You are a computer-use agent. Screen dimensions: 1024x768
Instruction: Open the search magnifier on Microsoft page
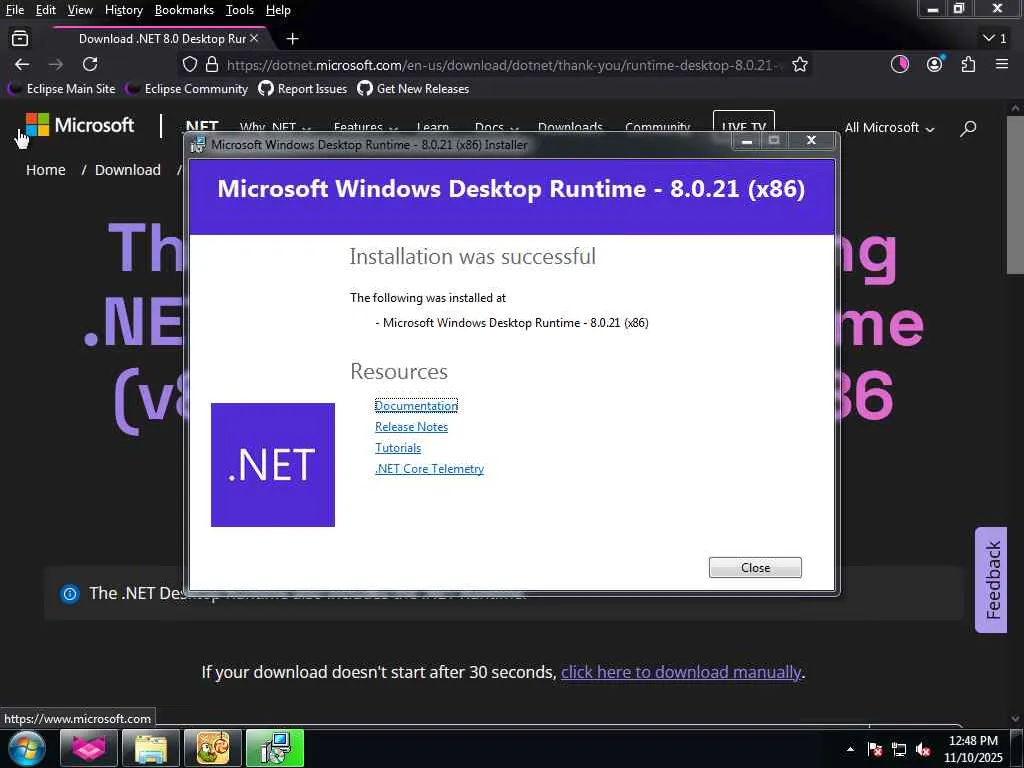click(968, 128)
